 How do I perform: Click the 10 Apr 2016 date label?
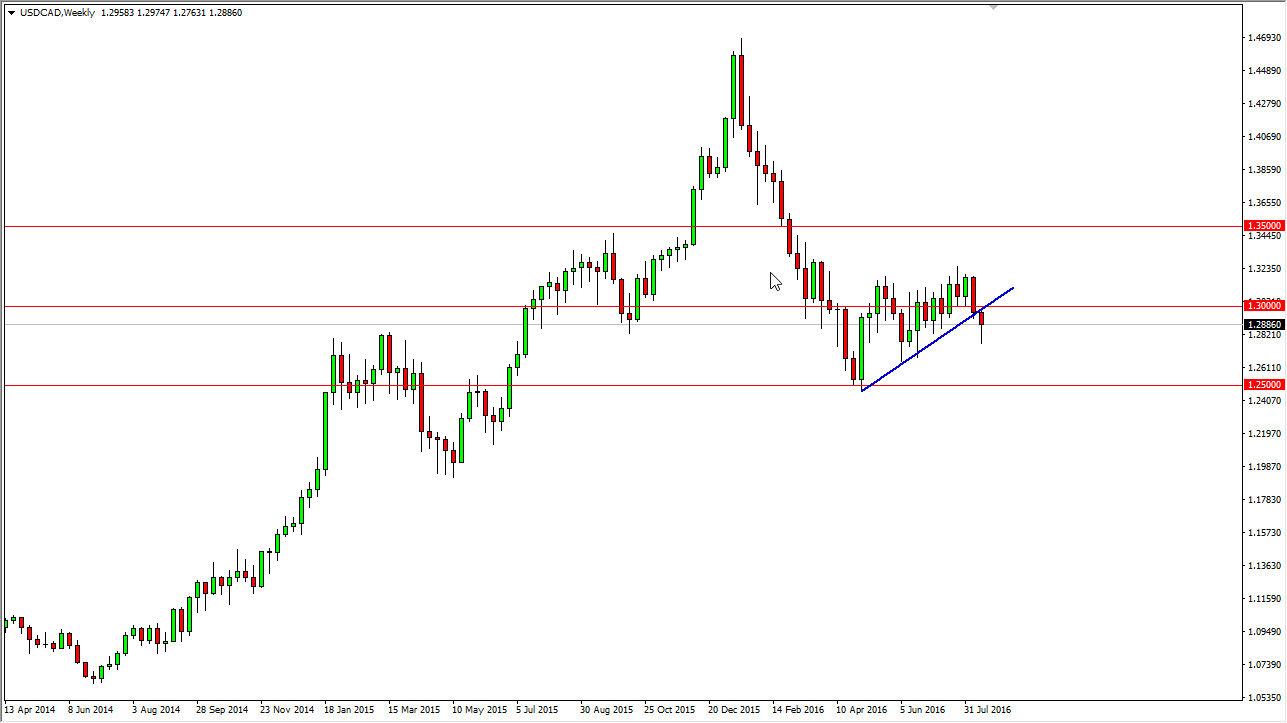(x=862, y=709)
